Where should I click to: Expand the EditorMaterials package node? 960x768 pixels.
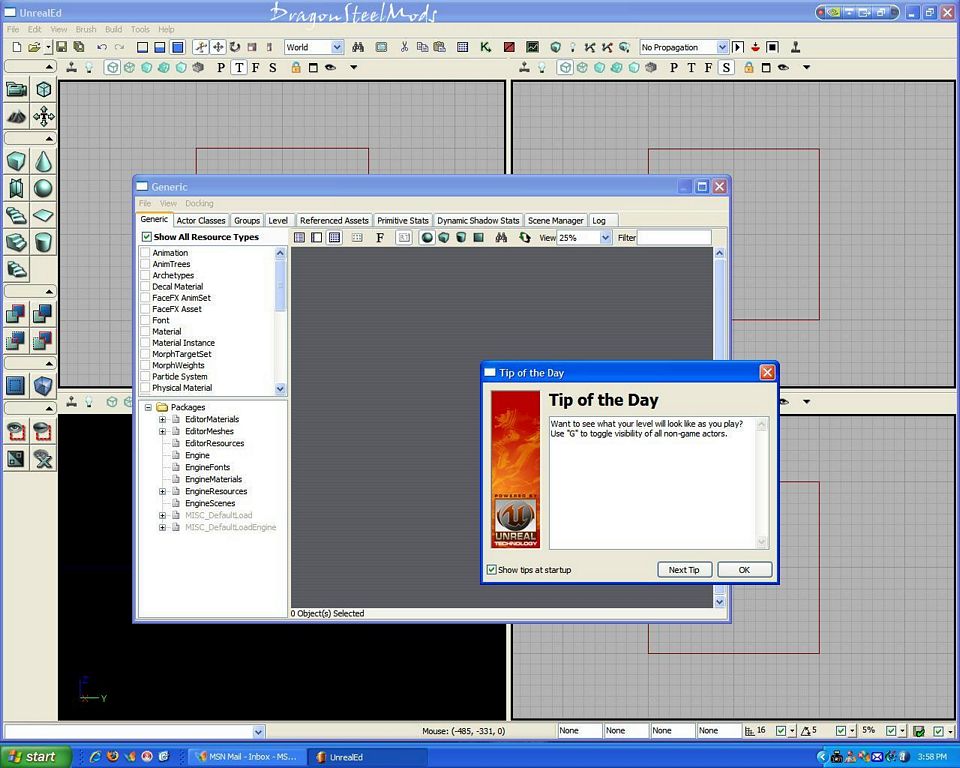click(162, 419)
